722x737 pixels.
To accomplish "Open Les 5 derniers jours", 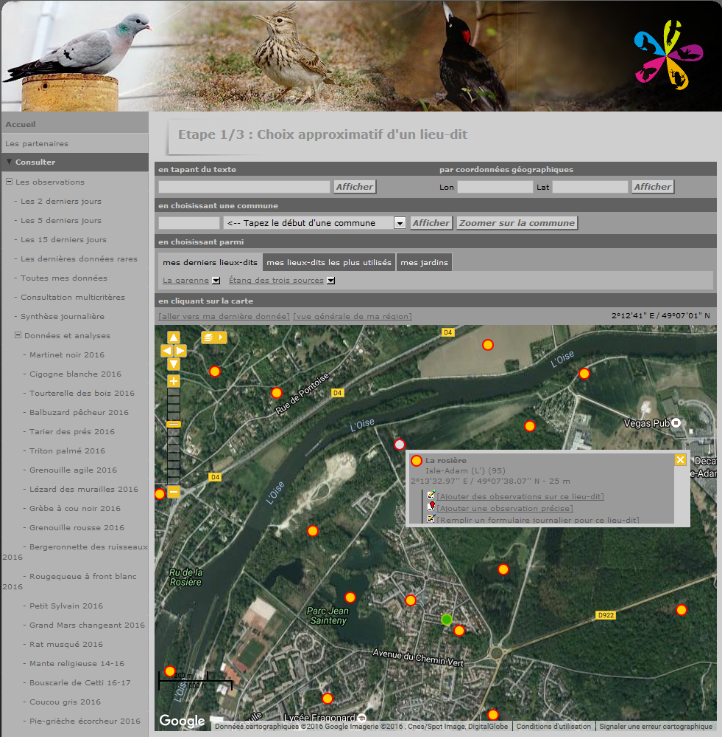I will point(61,220).
